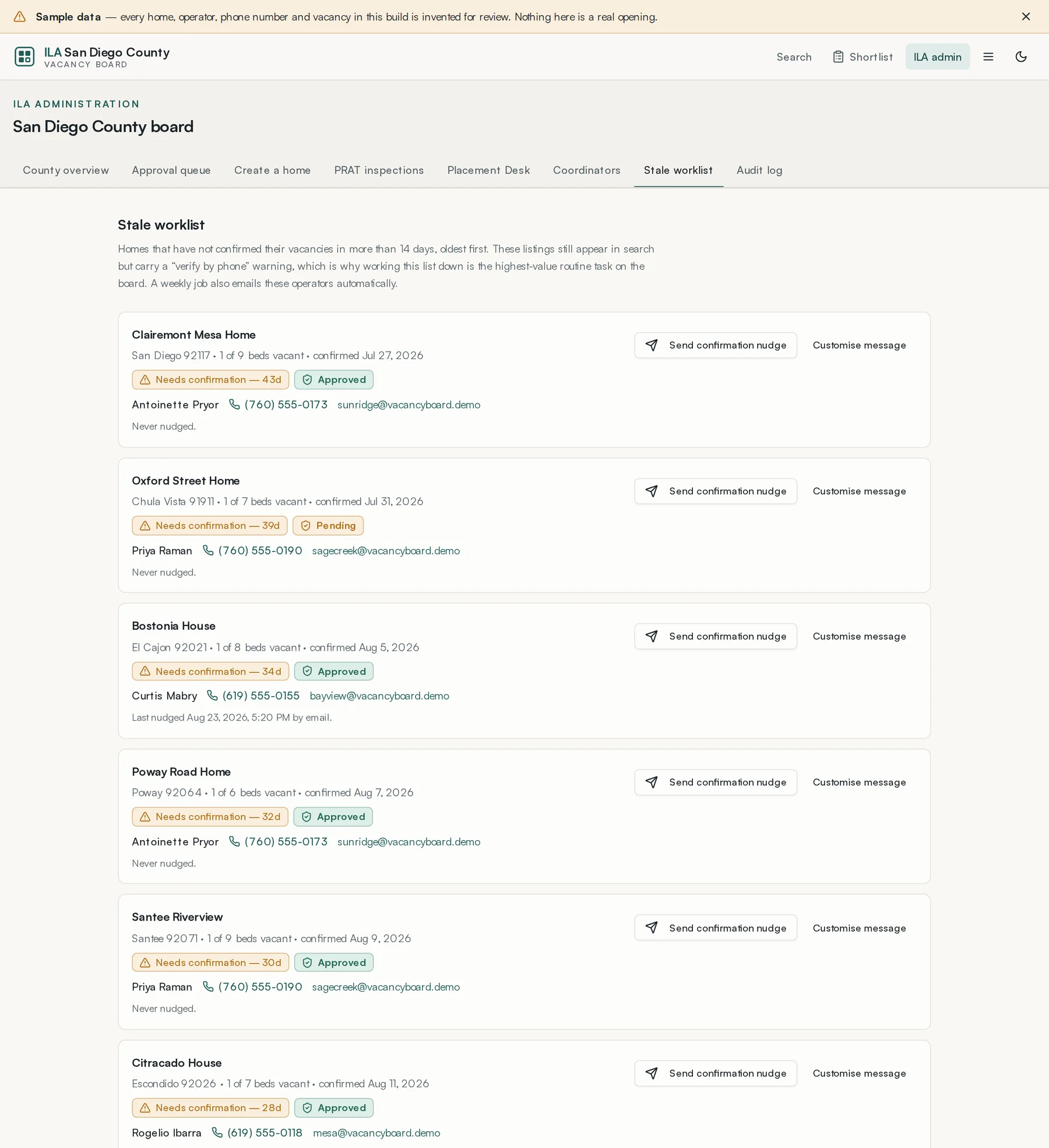1049x1148 pixels.
Task: Send confirmation nudge for Oxford Street Home
Action: 716,491
